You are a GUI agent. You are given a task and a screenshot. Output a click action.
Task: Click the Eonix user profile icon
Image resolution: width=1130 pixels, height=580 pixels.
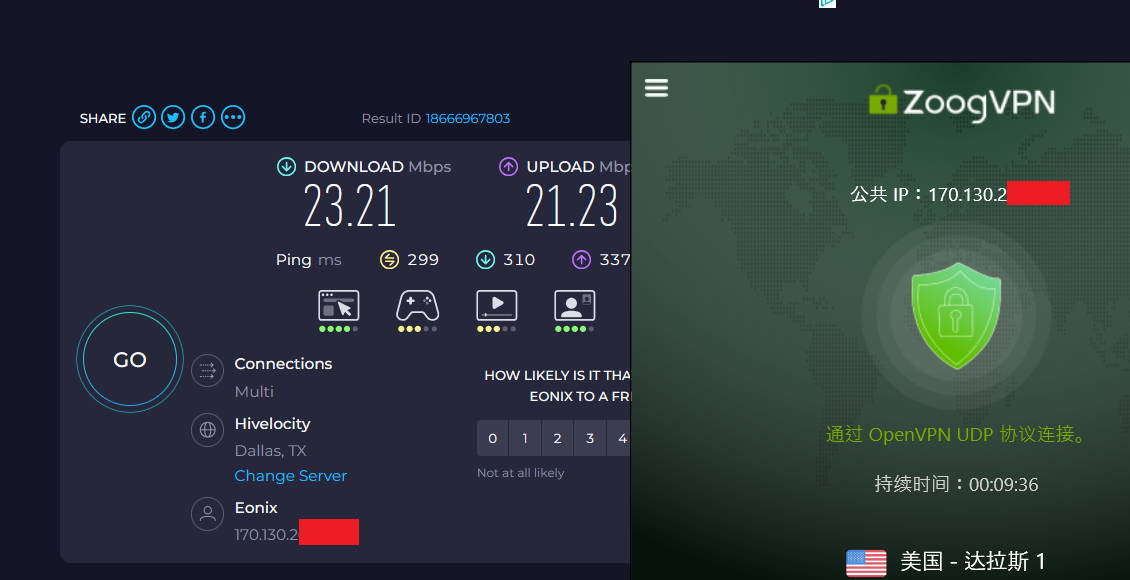tap(208, 514)
